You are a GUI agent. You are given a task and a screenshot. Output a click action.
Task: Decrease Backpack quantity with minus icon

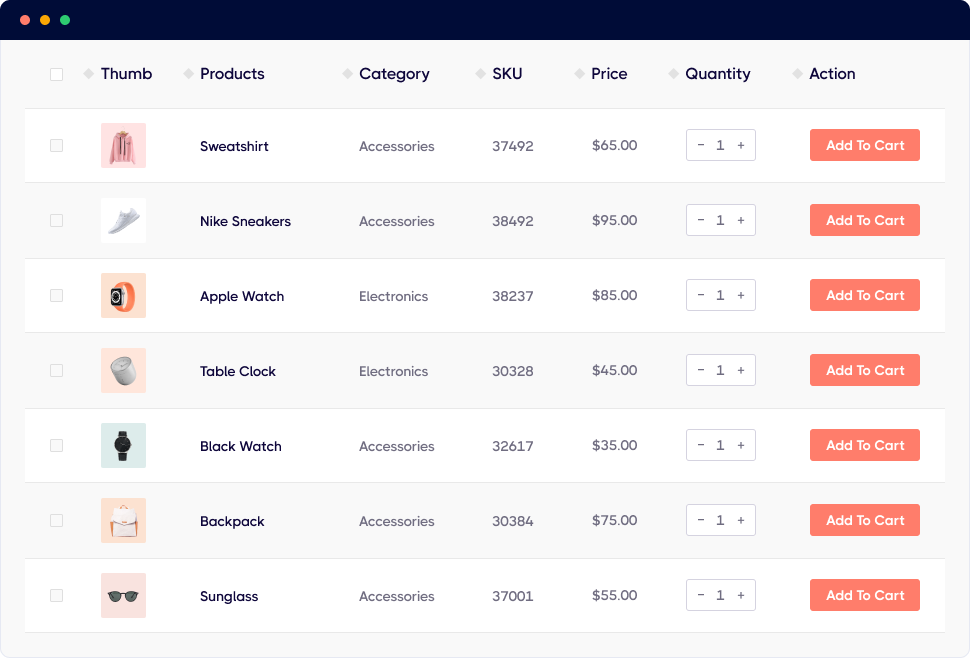[701, 521]
